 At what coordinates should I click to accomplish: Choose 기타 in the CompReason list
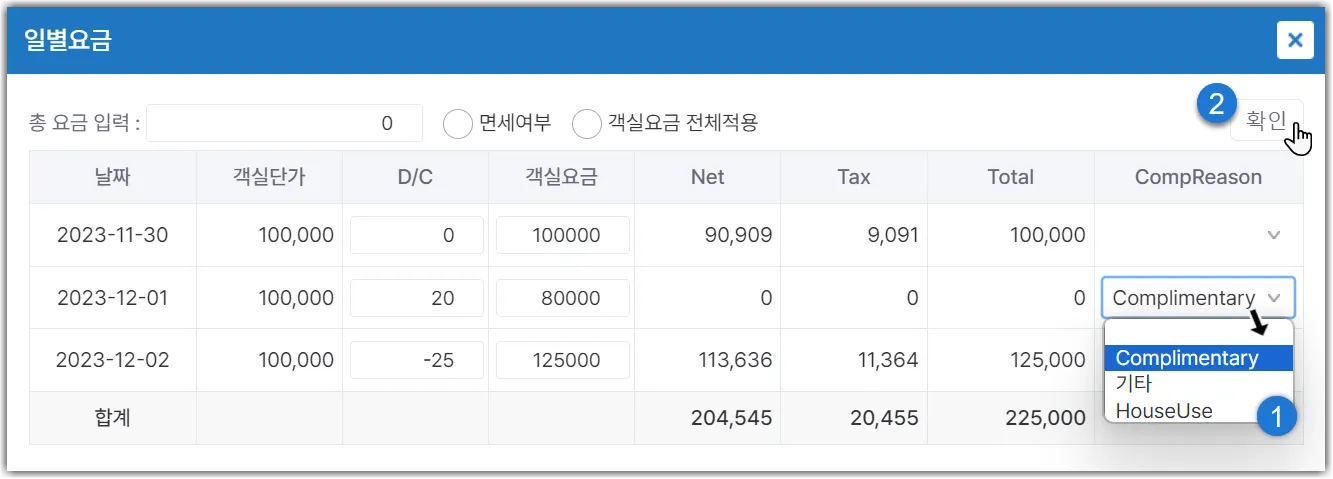[x=1134, y=384]
